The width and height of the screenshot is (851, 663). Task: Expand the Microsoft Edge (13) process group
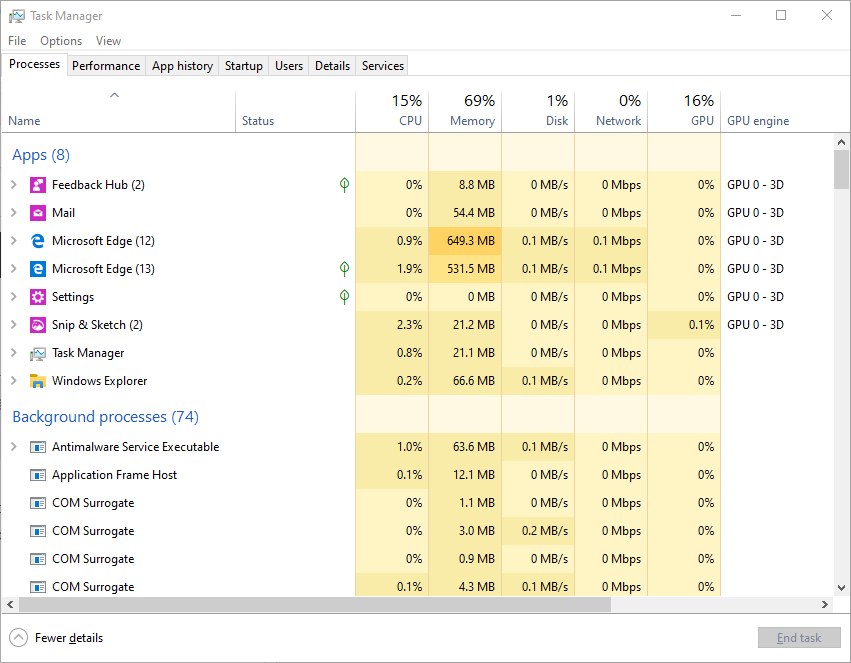pos(14,269)
